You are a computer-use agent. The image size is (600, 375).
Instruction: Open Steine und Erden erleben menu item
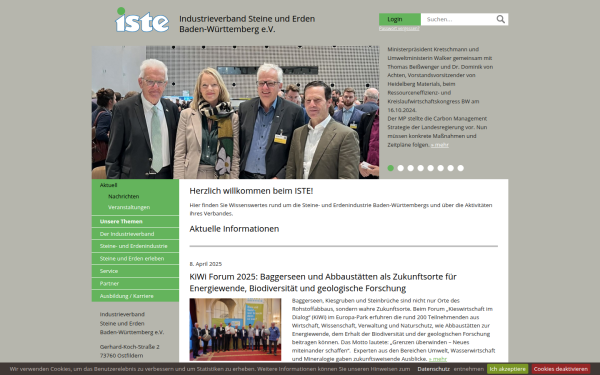135,259
